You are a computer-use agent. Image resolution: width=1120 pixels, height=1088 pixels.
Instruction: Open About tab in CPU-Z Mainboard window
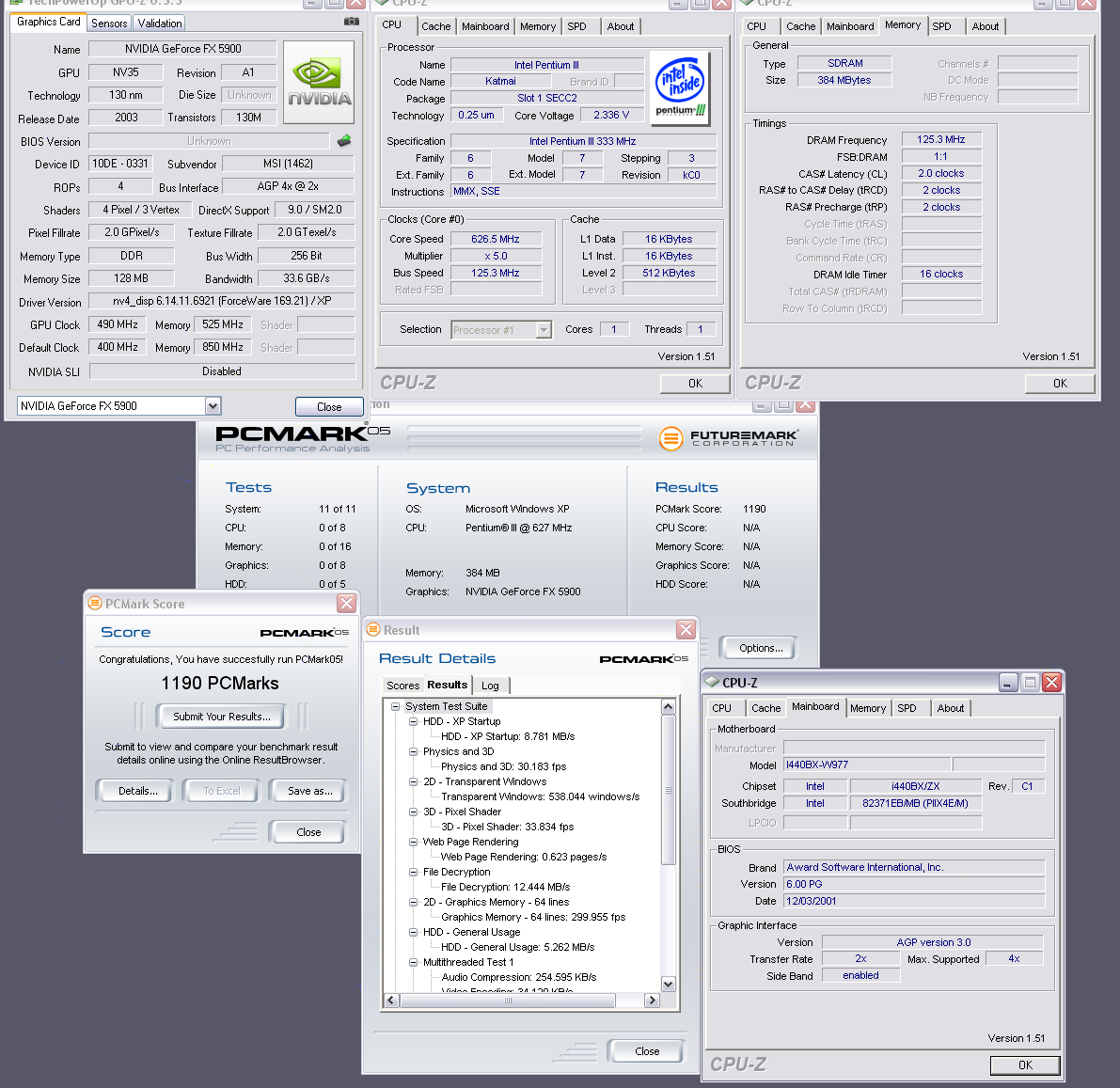pos(950,708)
